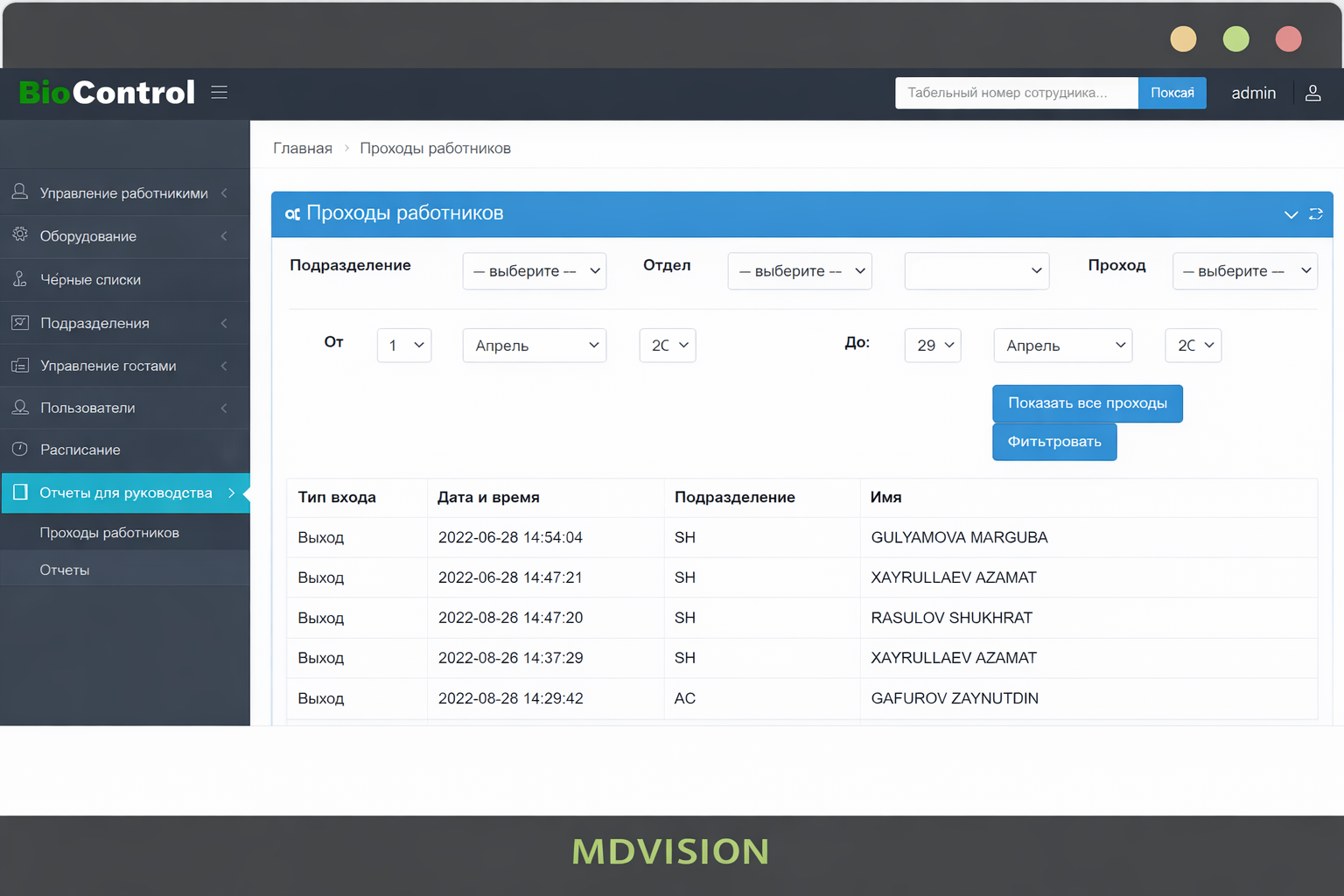
Task: Expand Управление работникими sidebar menu
Action: [124, 193]
